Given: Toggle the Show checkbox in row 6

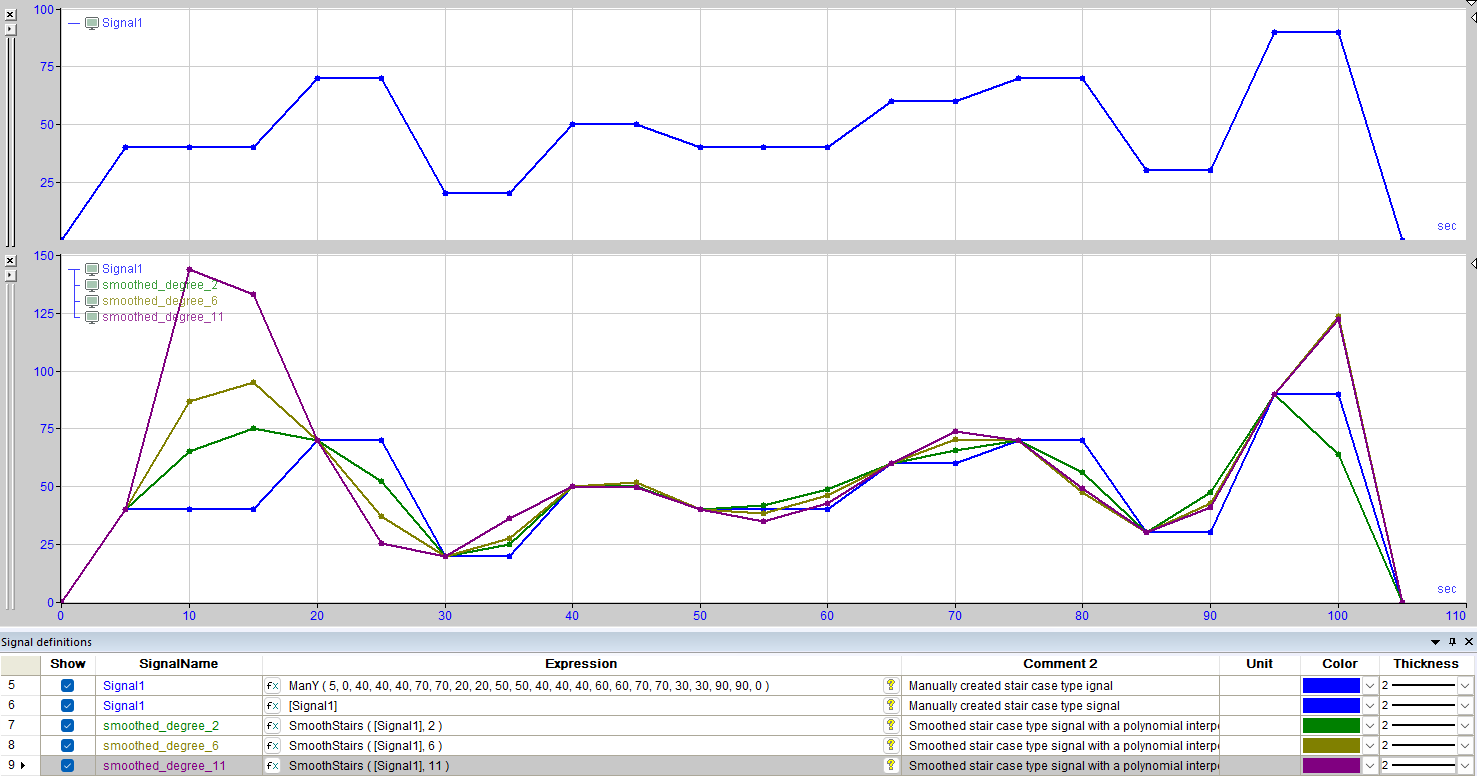Looking at the screenshot, I should coord(68,706).
